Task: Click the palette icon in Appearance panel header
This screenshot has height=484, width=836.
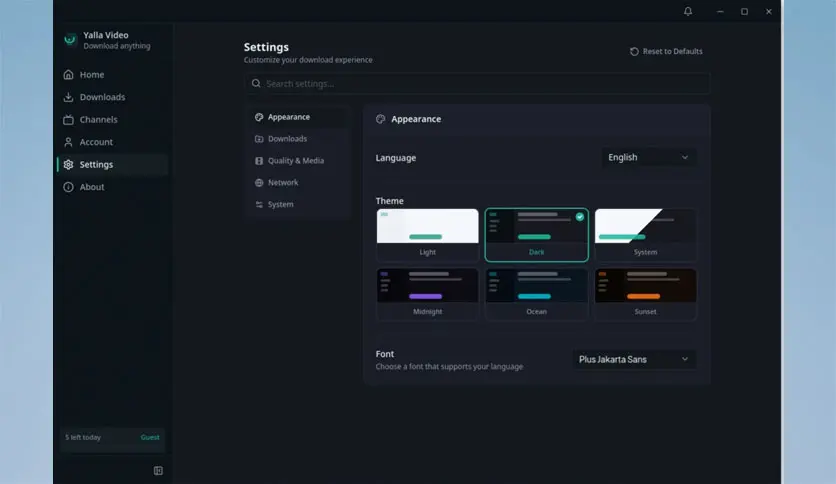Action: point(380,119)
